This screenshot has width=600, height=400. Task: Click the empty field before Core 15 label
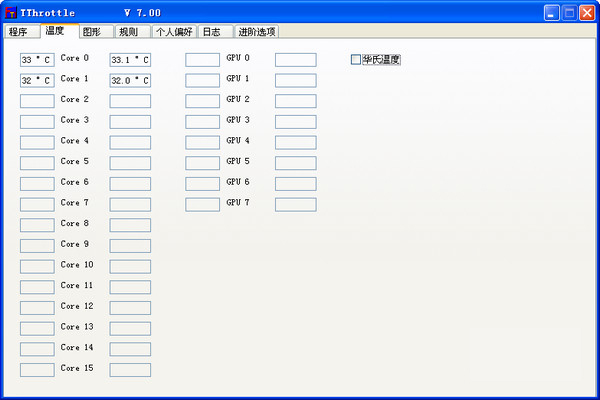pos(37,370)
